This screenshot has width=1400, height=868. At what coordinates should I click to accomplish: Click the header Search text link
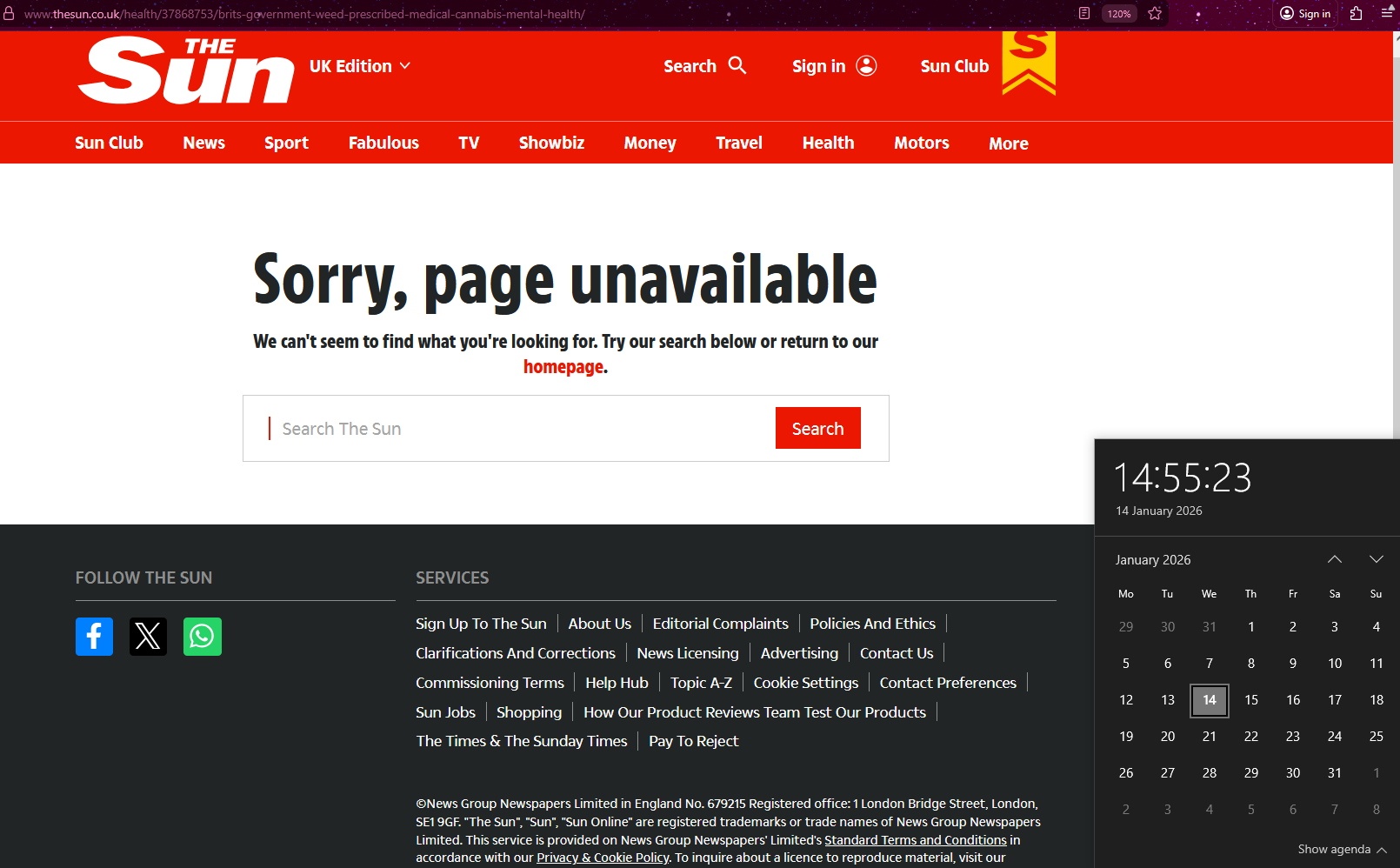click(690, 66)
